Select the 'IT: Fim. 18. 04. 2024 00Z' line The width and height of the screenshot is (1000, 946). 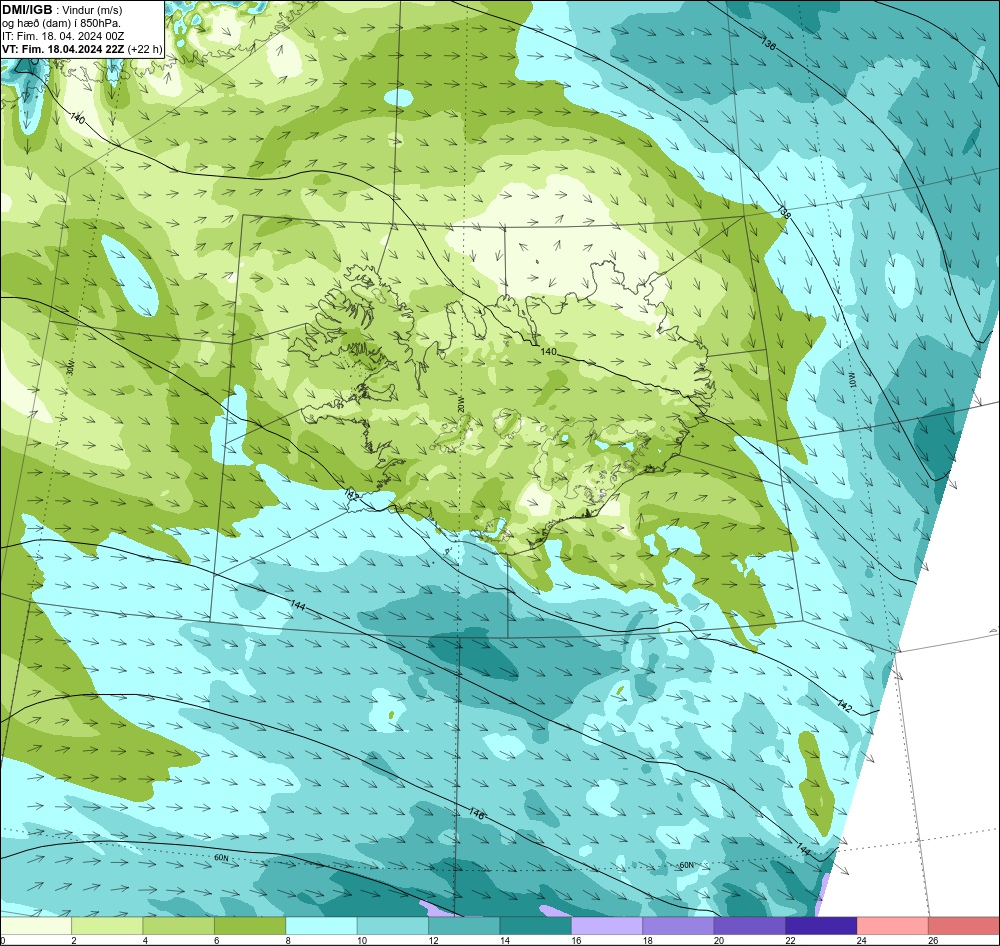[x=62, y=36]
